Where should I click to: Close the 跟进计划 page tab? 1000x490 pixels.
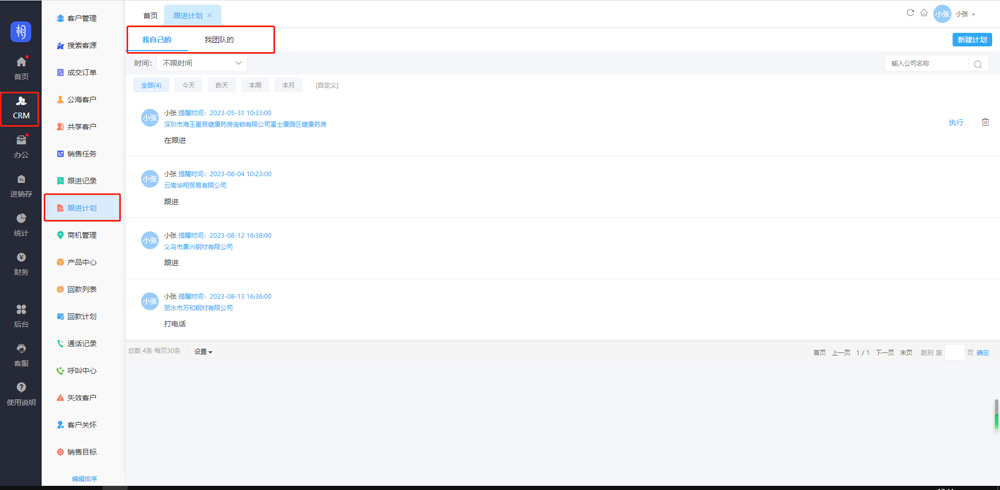210,15
